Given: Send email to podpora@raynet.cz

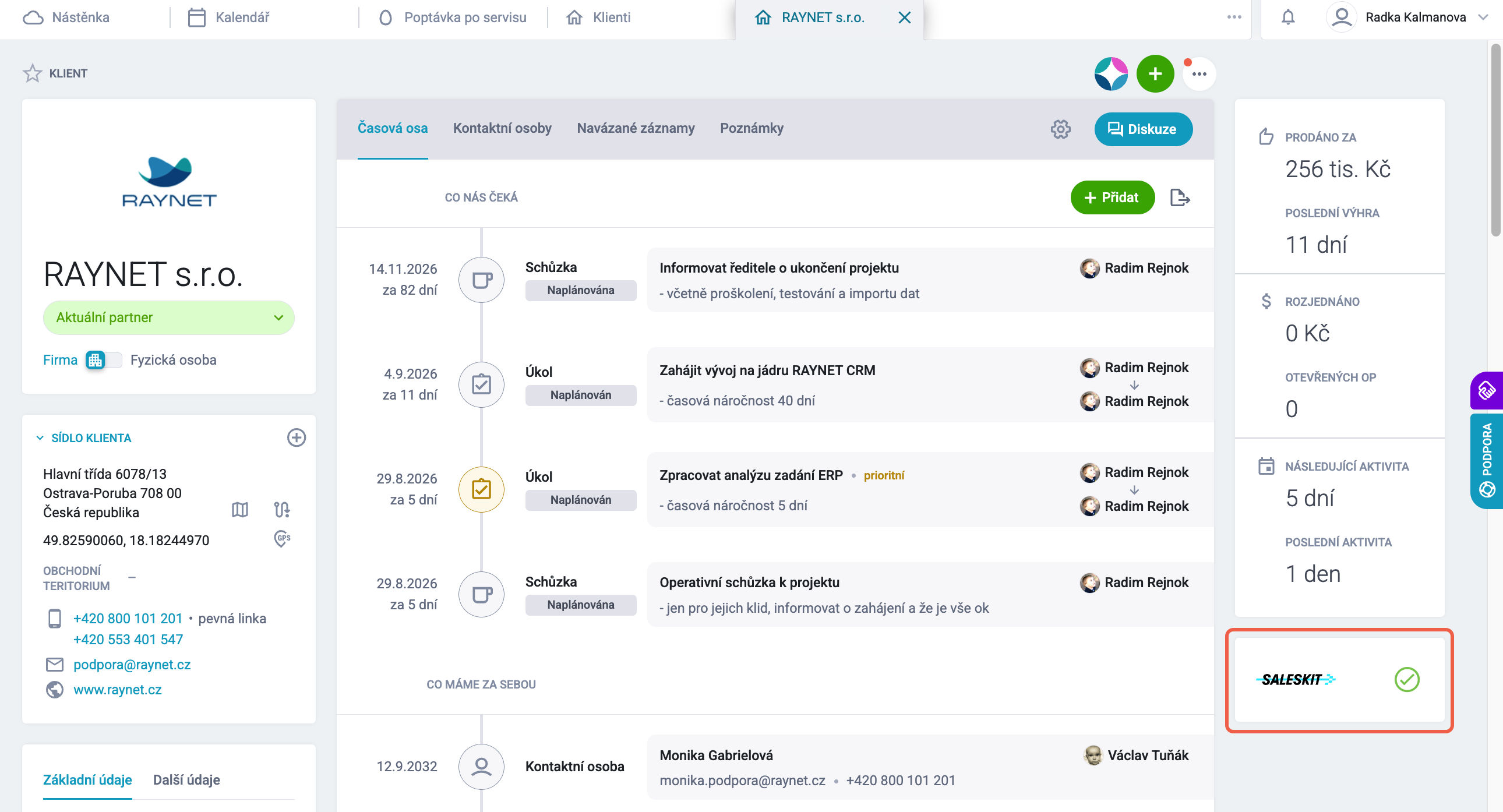Looking at the screenshot, I should click(x=132, y=665).
